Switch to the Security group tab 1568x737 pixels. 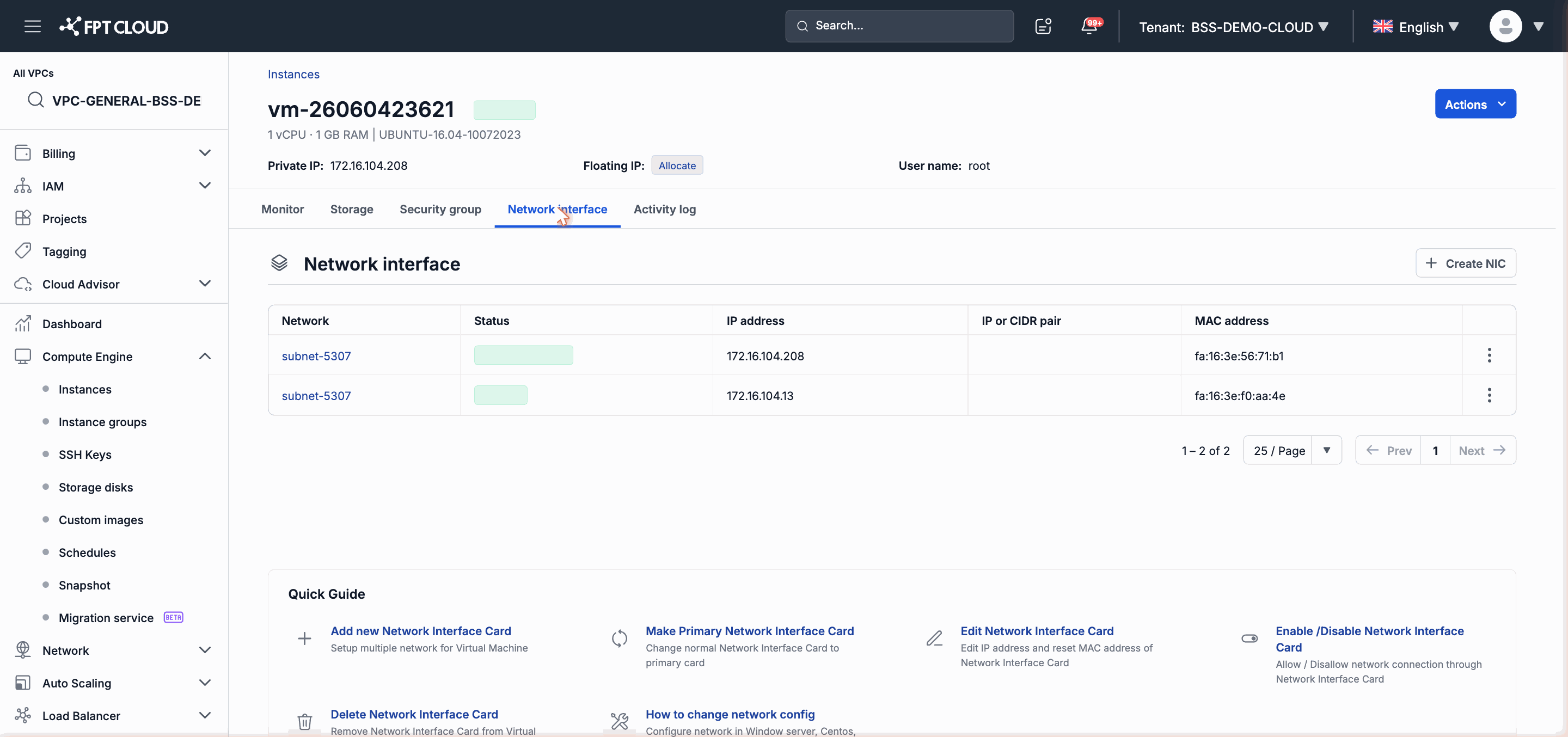click(x=440, y=209)
